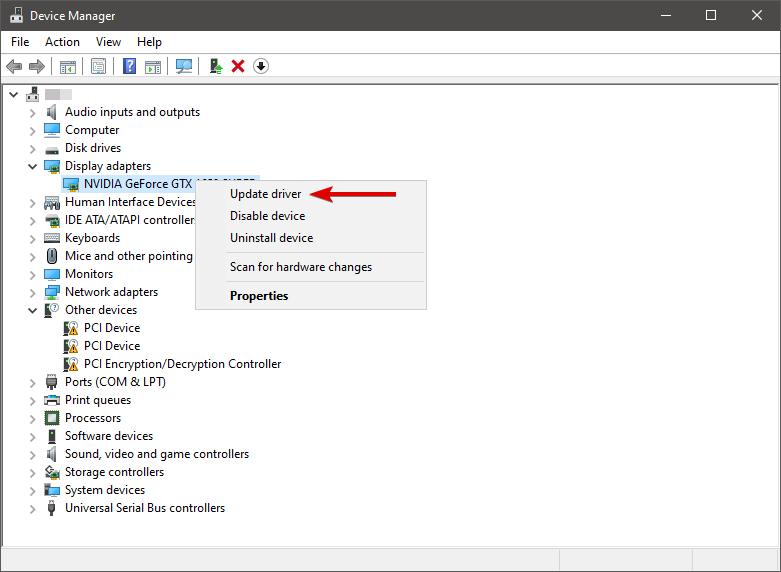Open the View menu
The image size is (781, 572).
coord(108,42)
